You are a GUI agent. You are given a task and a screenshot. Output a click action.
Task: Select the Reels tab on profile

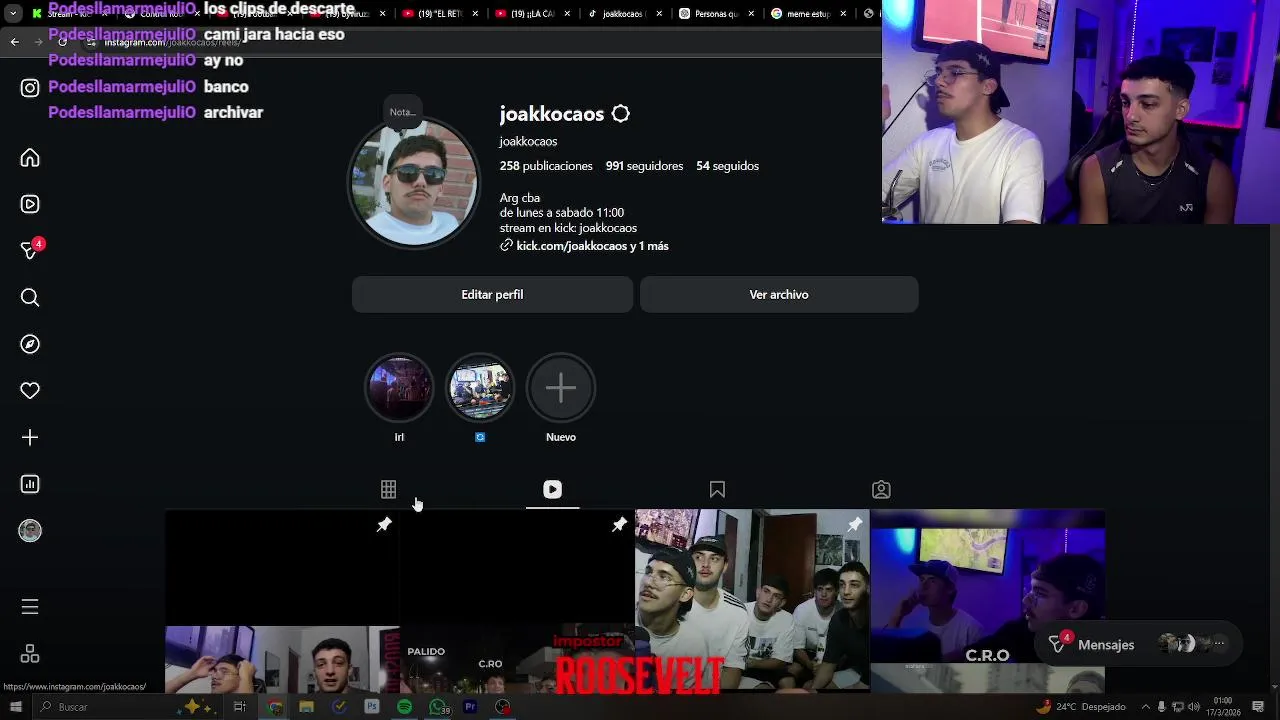(x=552, y=489)
